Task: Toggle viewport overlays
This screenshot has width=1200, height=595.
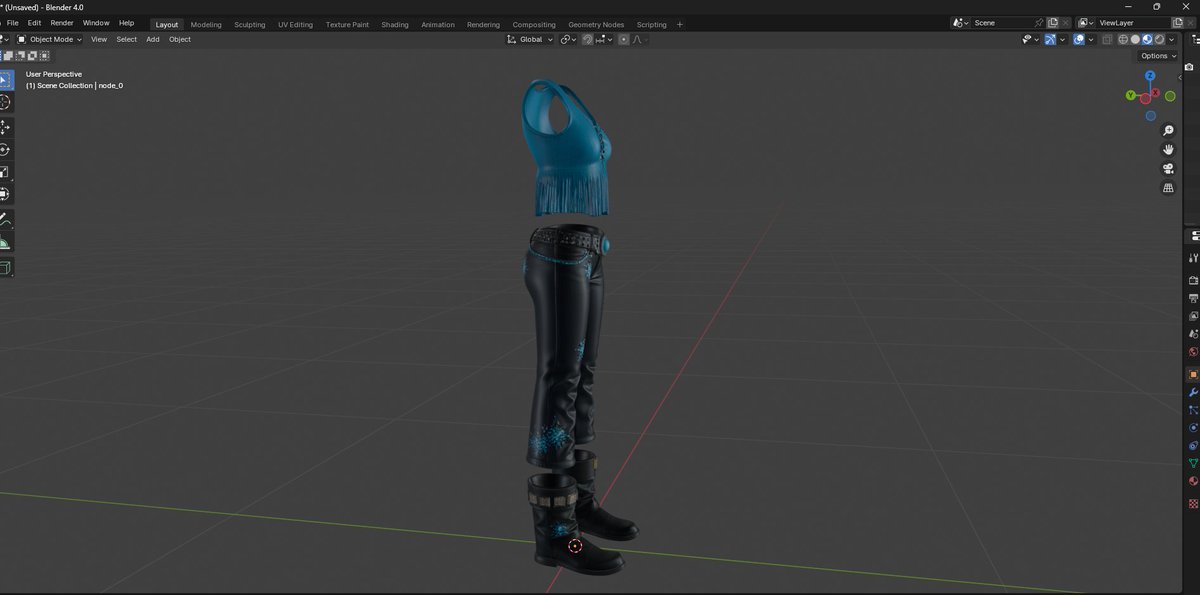Action: pyautogui.click(x=1079, y=39)
